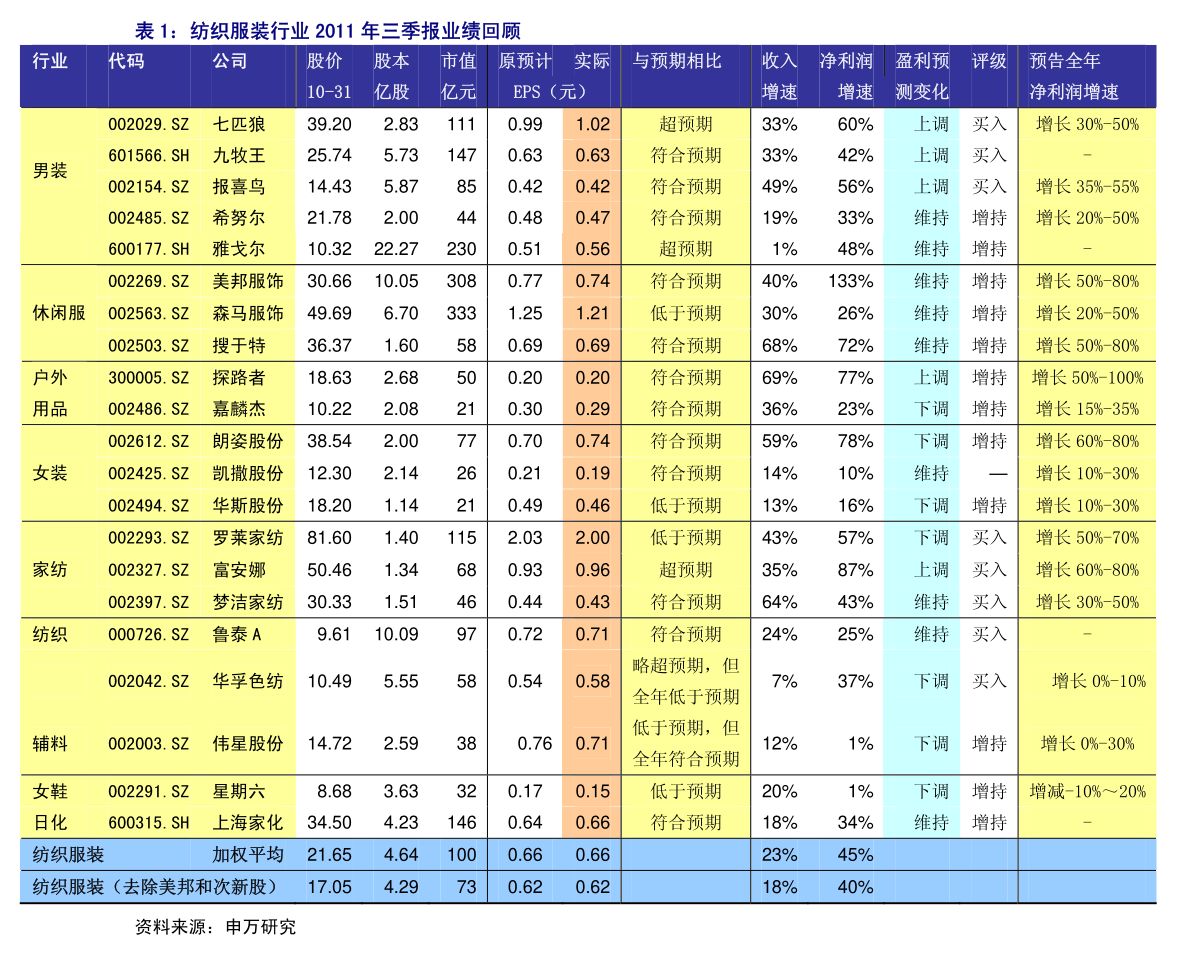Viewport: 1191px width, 955px height.
Task: Select the 行业 column header
Action: 50,61
